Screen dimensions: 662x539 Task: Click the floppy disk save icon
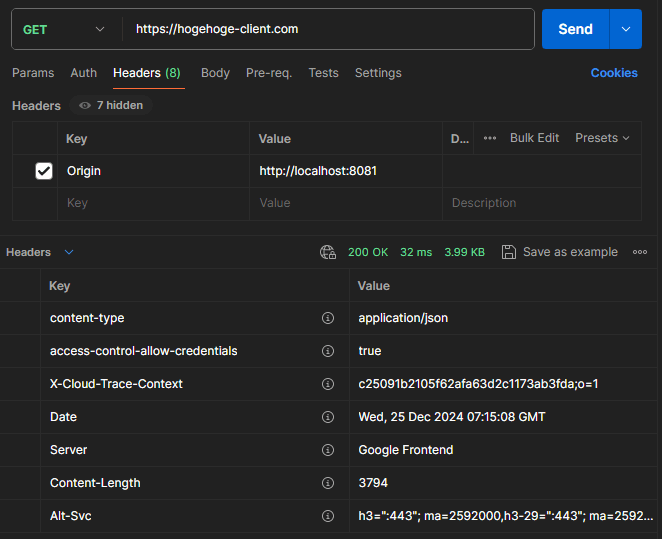pos(509,252)
